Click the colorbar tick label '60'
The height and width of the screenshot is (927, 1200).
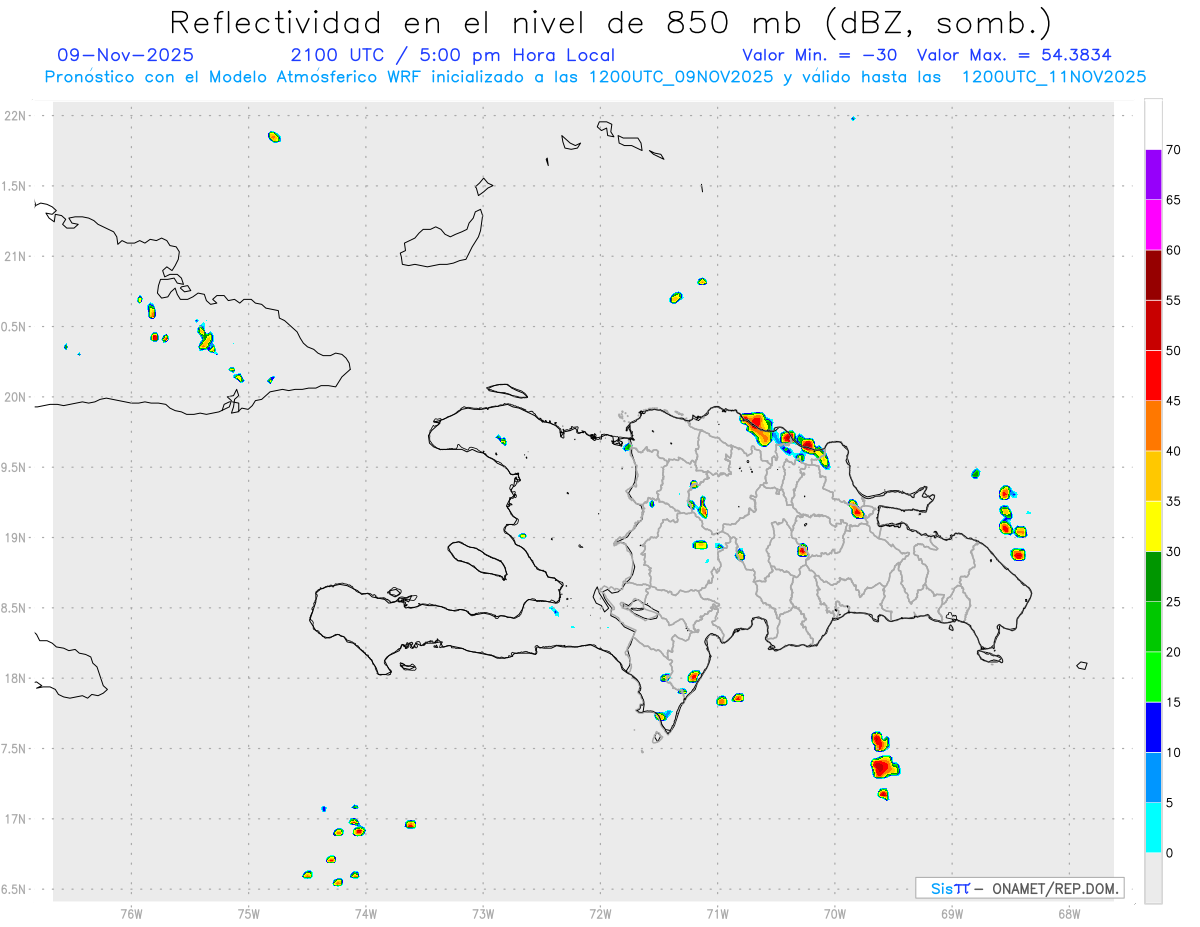1174,250
